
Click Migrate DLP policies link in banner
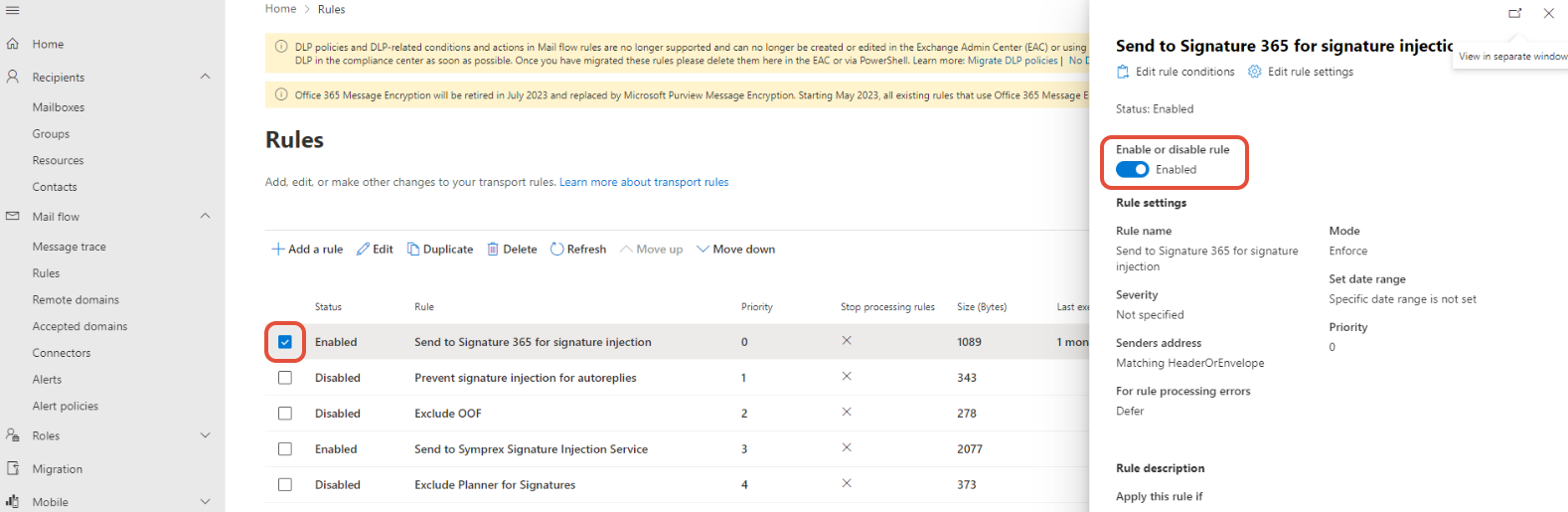click(1013, 61)
